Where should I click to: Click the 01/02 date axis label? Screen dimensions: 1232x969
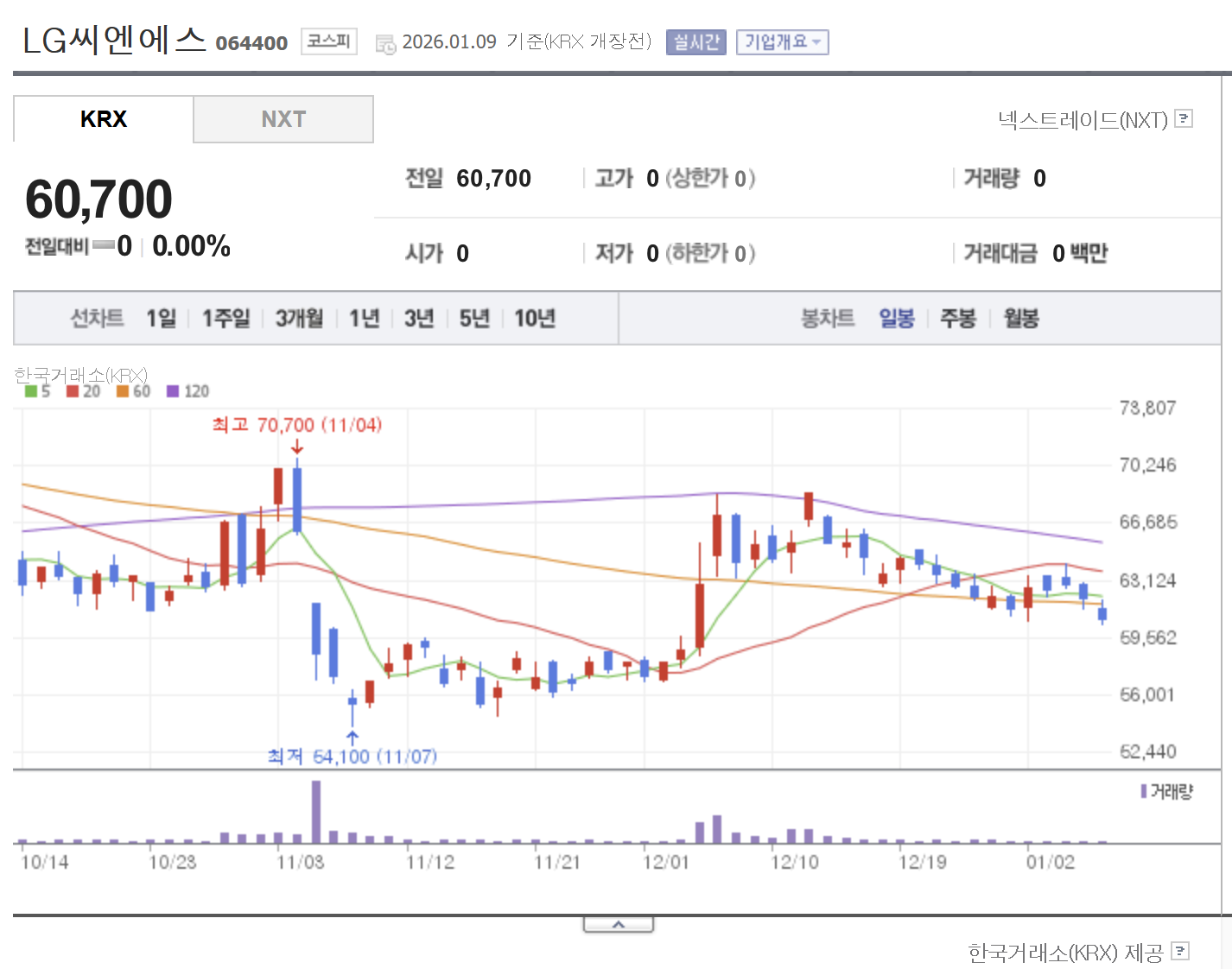[x=1050, y=862]
